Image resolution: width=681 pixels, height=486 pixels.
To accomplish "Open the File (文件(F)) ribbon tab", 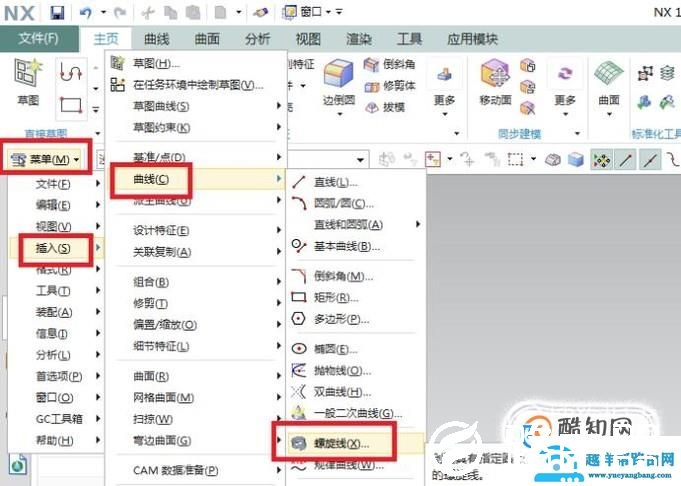I will 39,39.
